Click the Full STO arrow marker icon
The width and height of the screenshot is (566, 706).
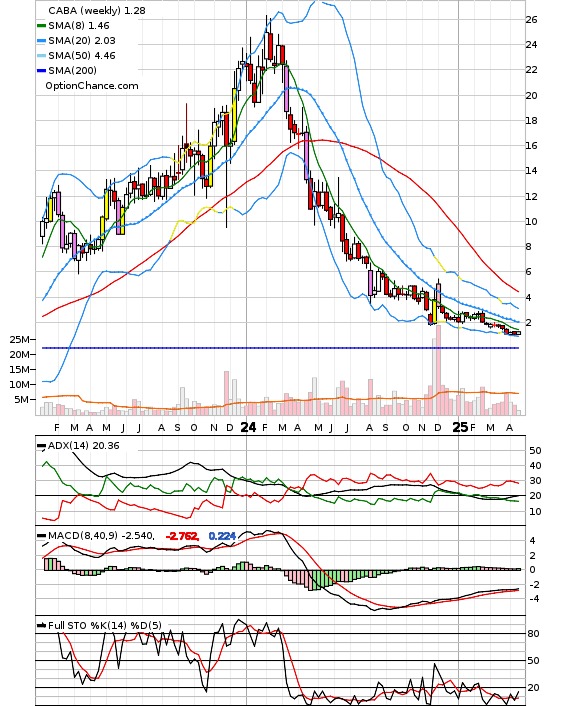click(x=41, y=625)
